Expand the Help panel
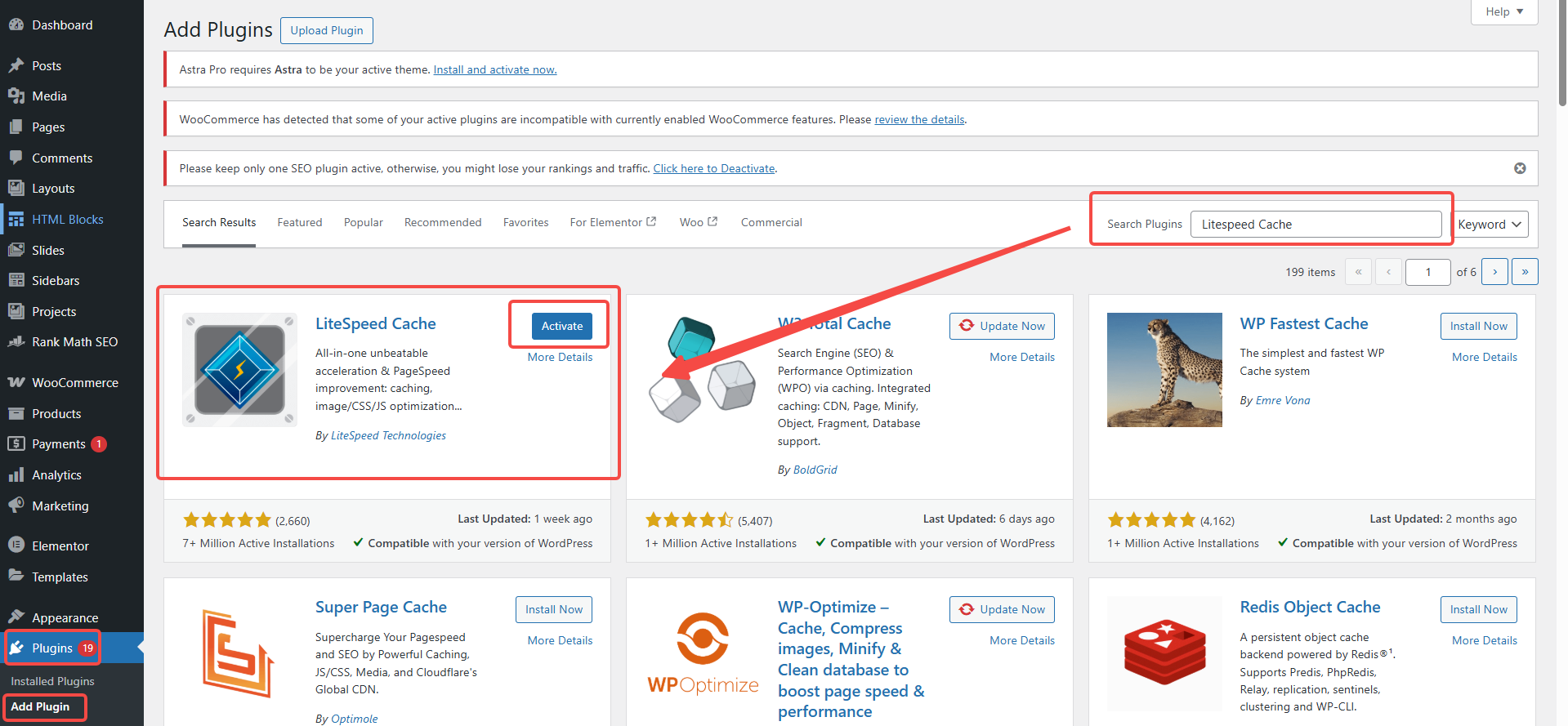The width and height of the screenshot is (1568, 726). coord(1504,11)
